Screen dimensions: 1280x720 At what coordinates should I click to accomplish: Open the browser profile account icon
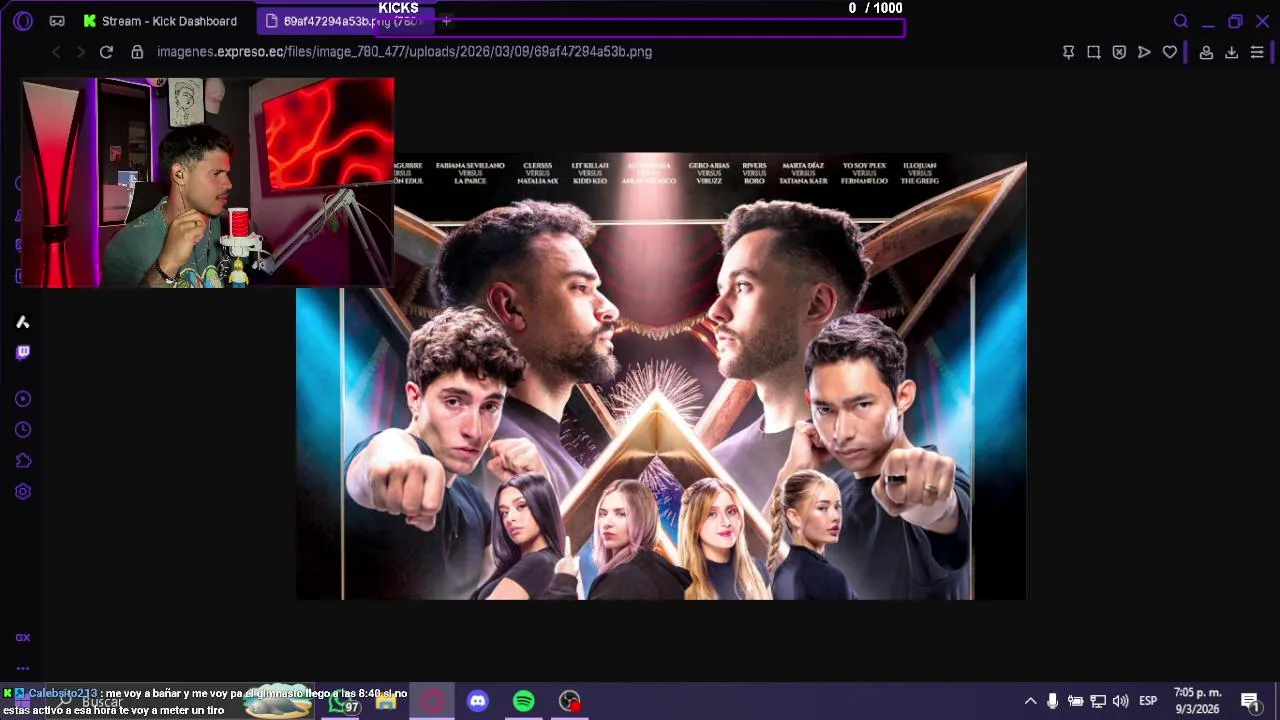click(1206, 52)
